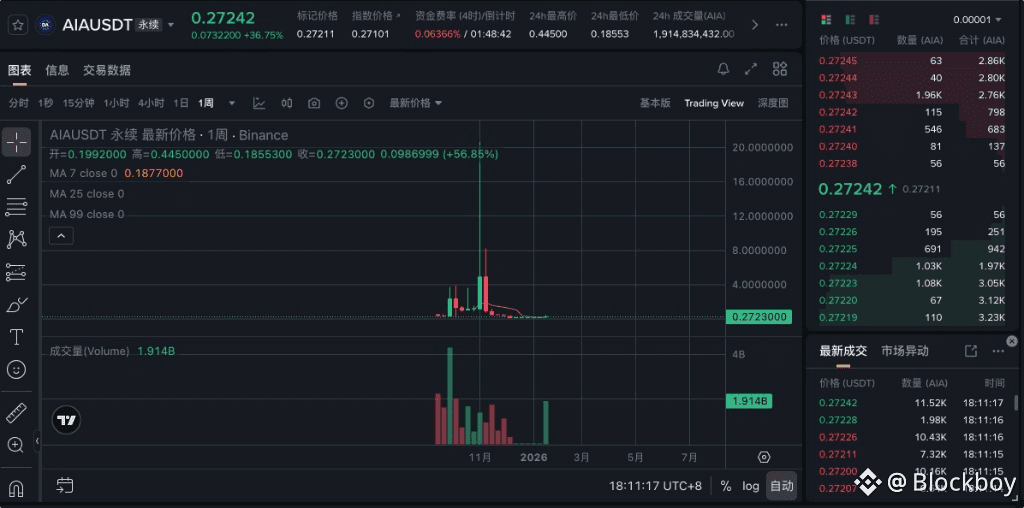Select the 15分钟 interval
Viewport: 1024px width, 508px height.
pyautogui.click(x=78, y=103)
